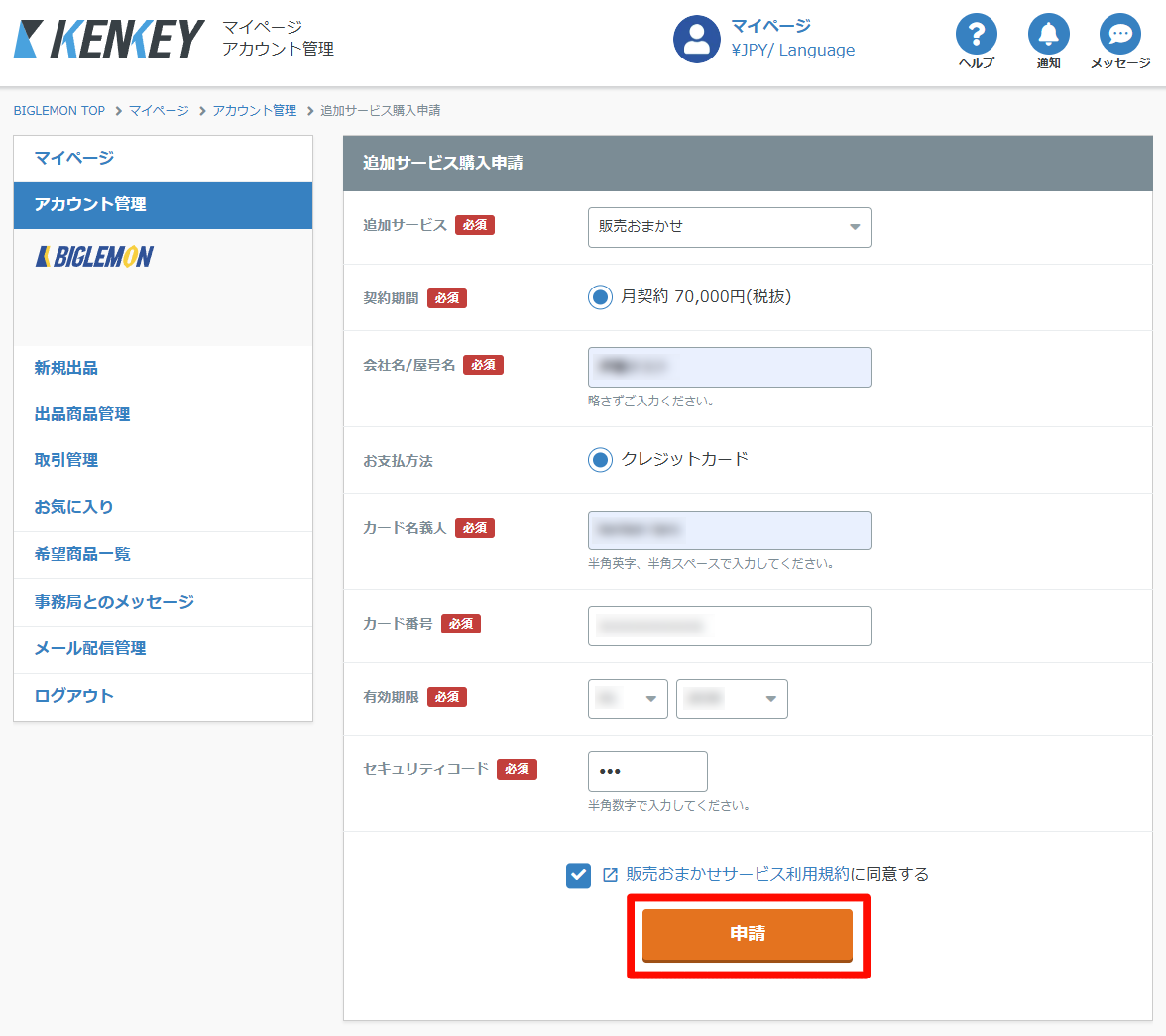This screenshot has height=1036, width=1166.
Task: Open マイページ in the sidebar
Action: point(163,159)
